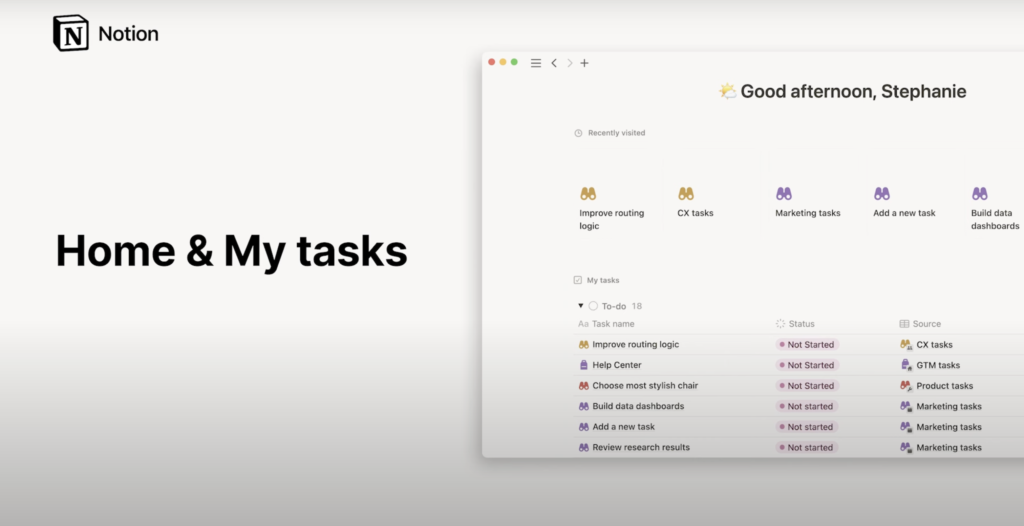Viewport: 1024px width, 526px height.
Task: Click the Notion logo icon
Action: click(71, 33)
